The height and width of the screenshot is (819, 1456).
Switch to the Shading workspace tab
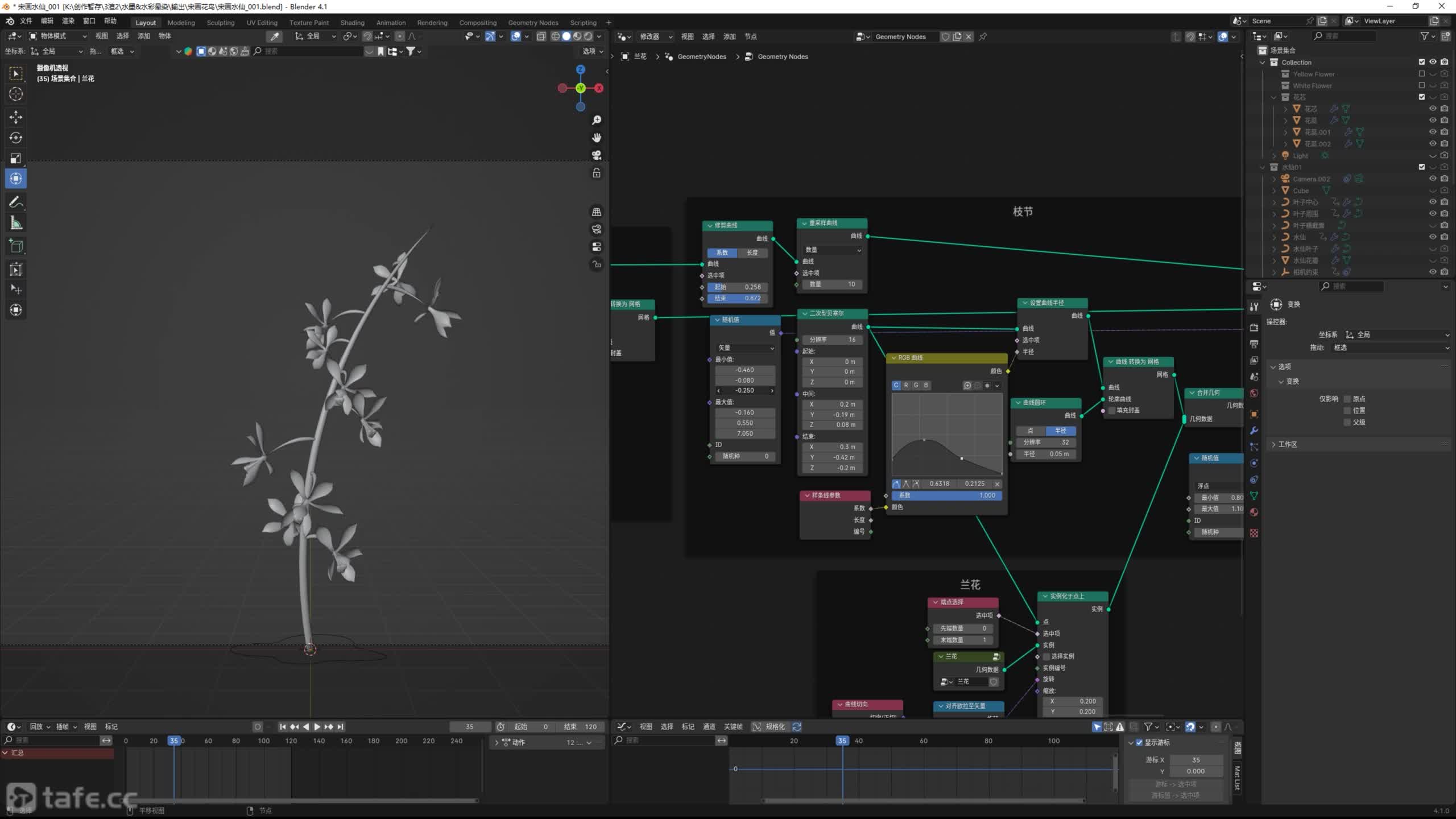coord(352,23)
